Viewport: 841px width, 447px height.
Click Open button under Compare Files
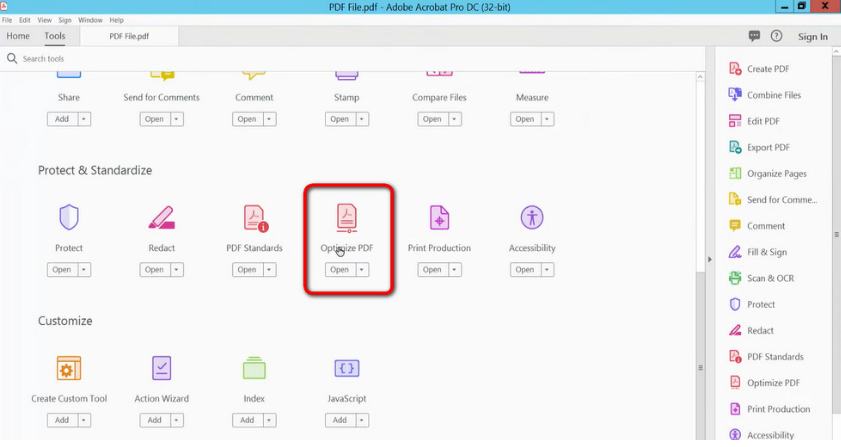[x=433, y=119]
